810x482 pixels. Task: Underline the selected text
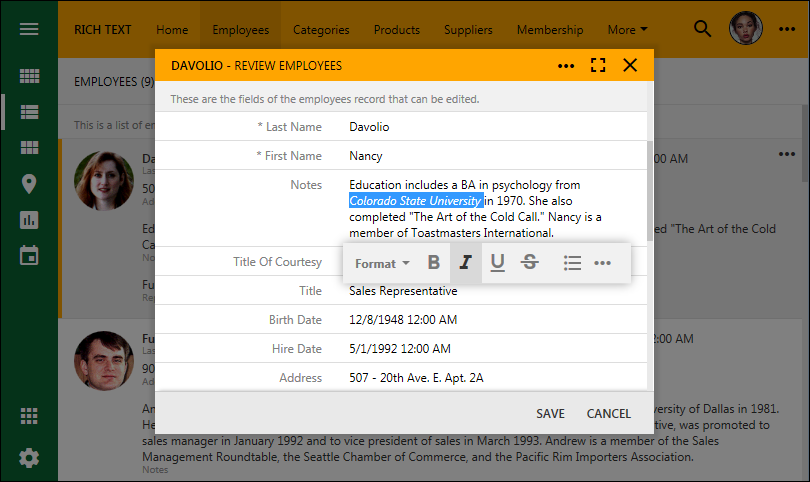[497, 263]
